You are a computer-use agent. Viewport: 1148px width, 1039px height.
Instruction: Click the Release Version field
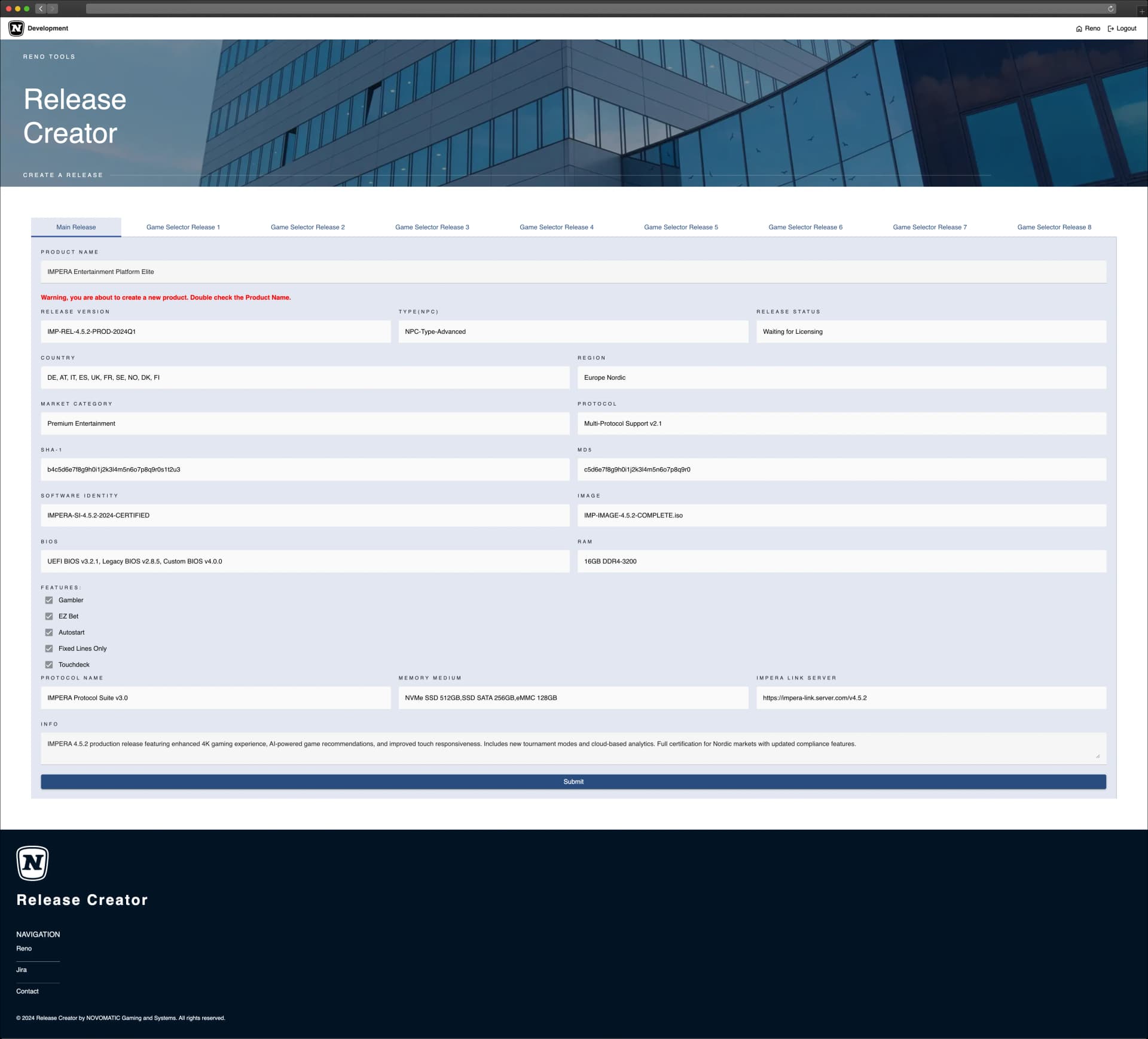point(215,332)
